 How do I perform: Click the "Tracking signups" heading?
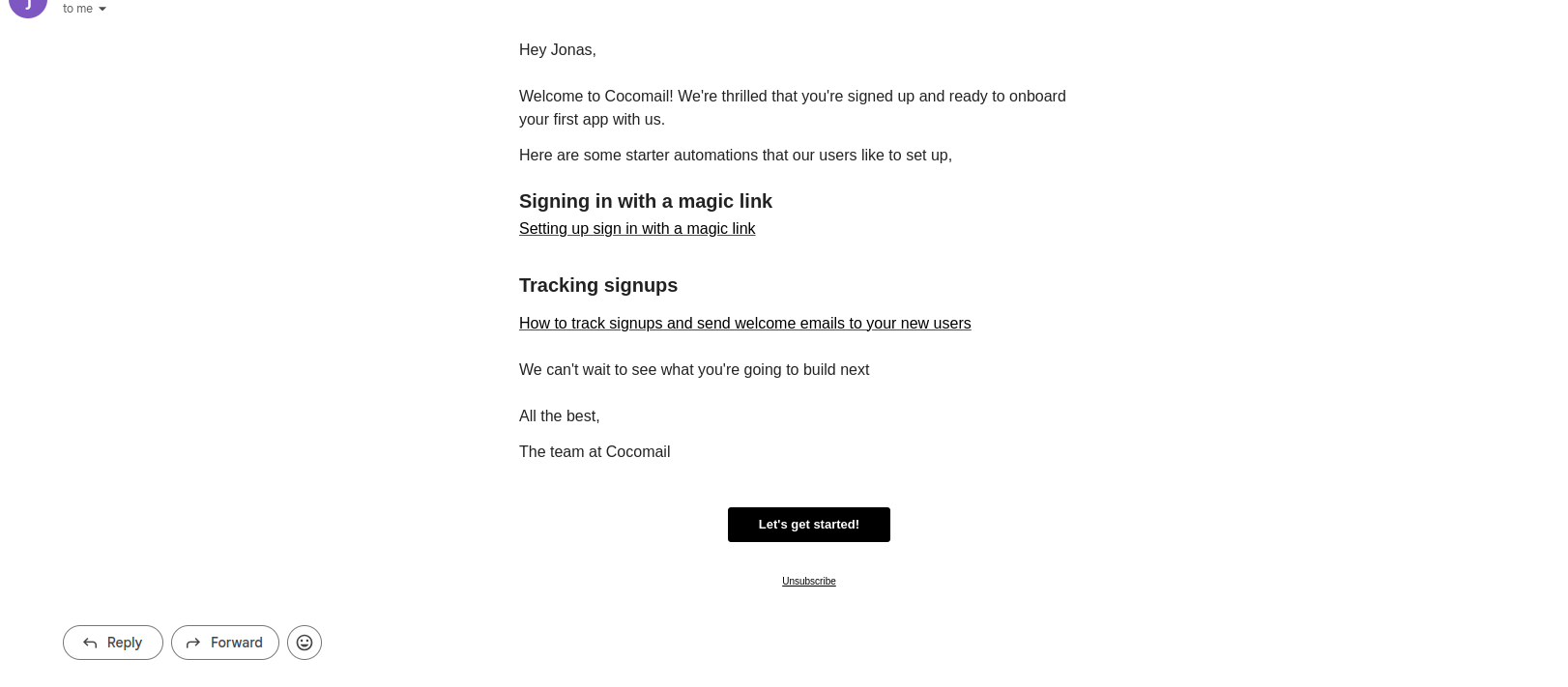pyautogui.click(x=597, y=285)
